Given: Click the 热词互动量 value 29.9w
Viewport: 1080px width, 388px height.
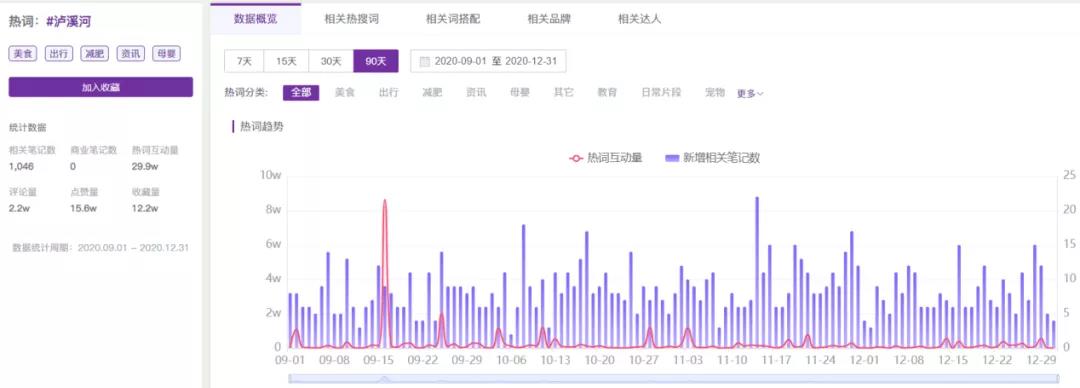Looking at the screenshot, I should click(145, 166).
